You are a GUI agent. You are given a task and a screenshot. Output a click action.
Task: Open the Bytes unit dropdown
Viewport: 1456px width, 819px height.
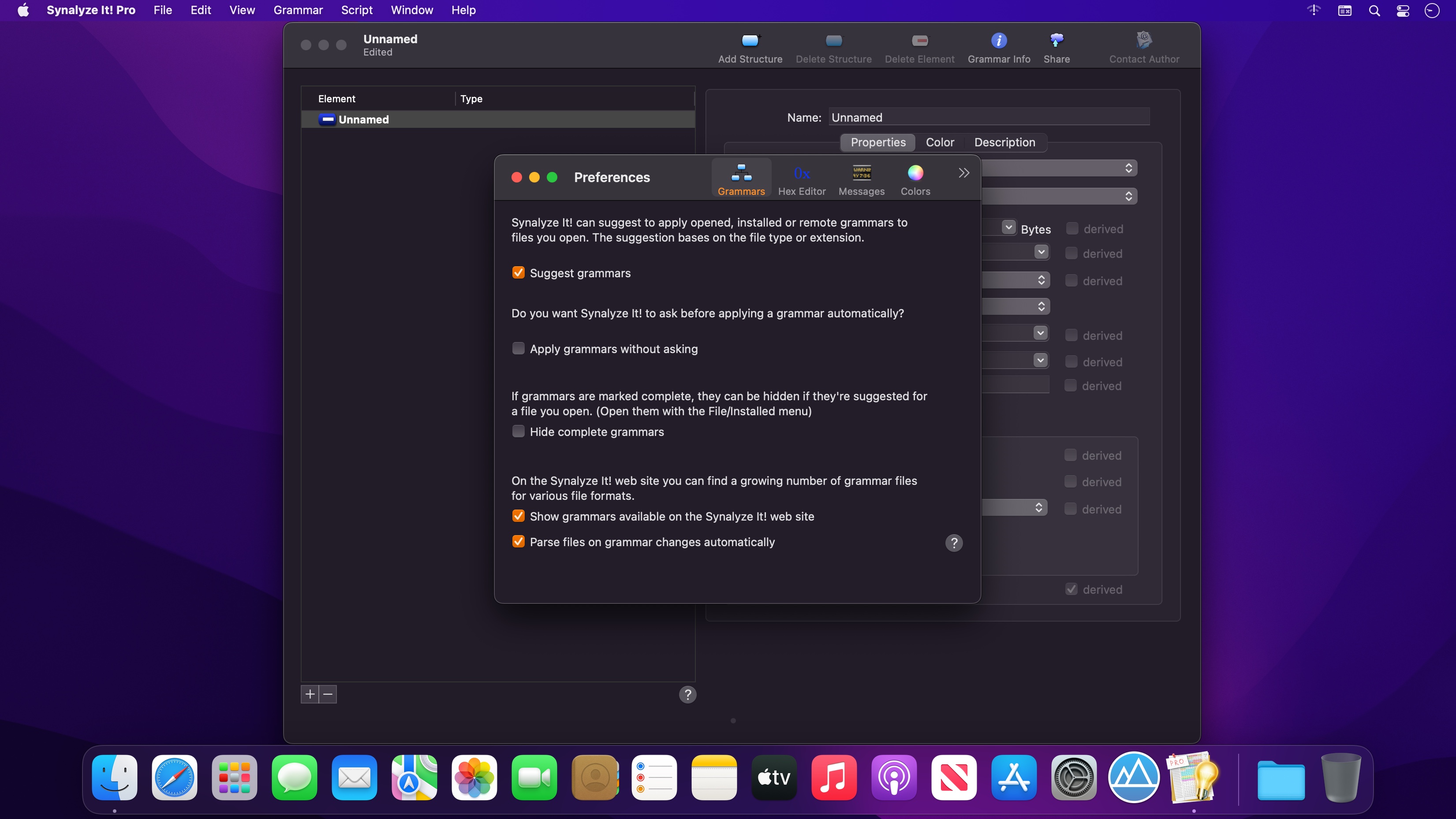(x=1009, y=227)
